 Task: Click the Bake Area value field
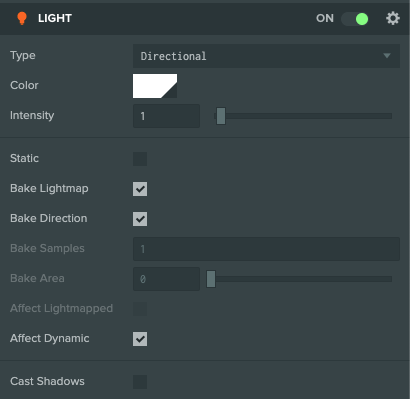click(166, 279)
